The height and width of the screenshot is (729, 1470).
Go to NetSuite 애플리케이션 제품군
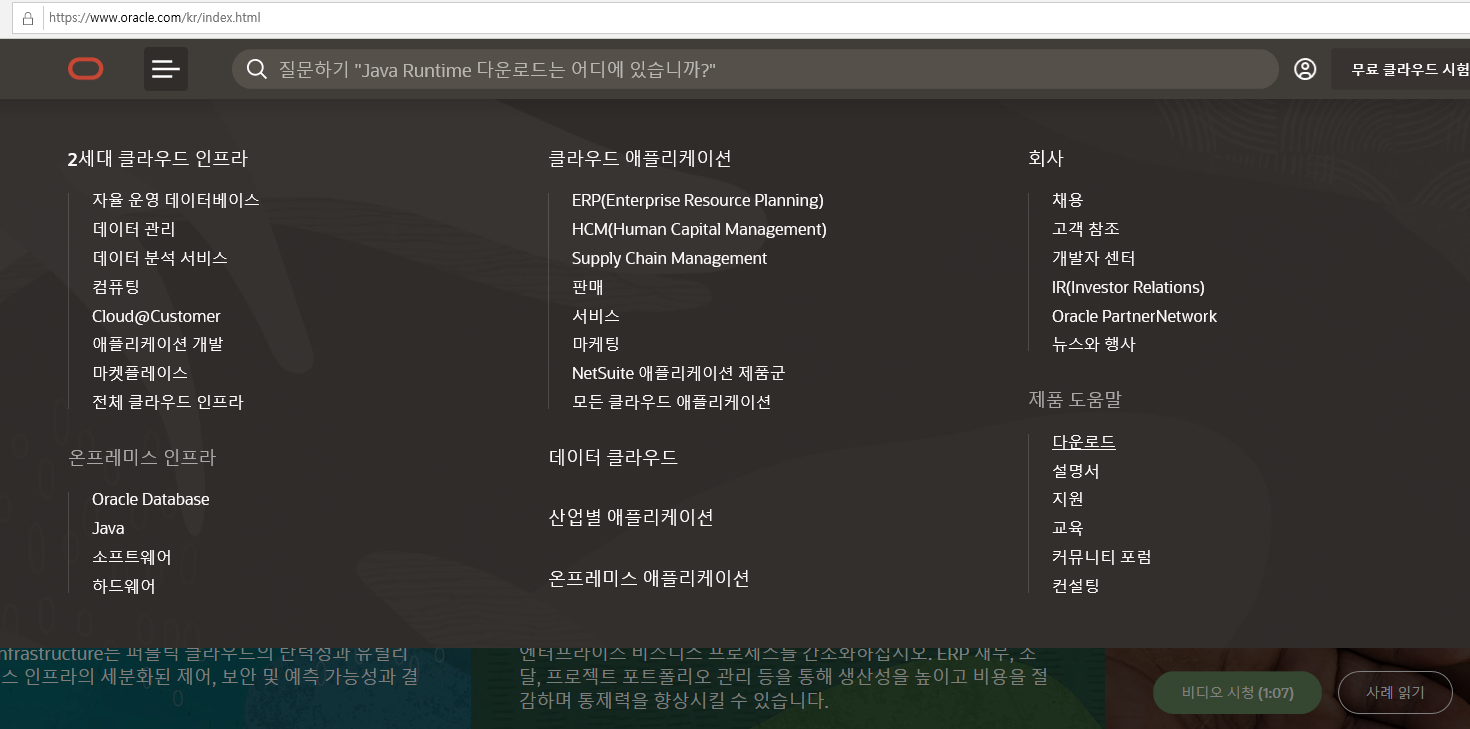(x=679, y=373)
